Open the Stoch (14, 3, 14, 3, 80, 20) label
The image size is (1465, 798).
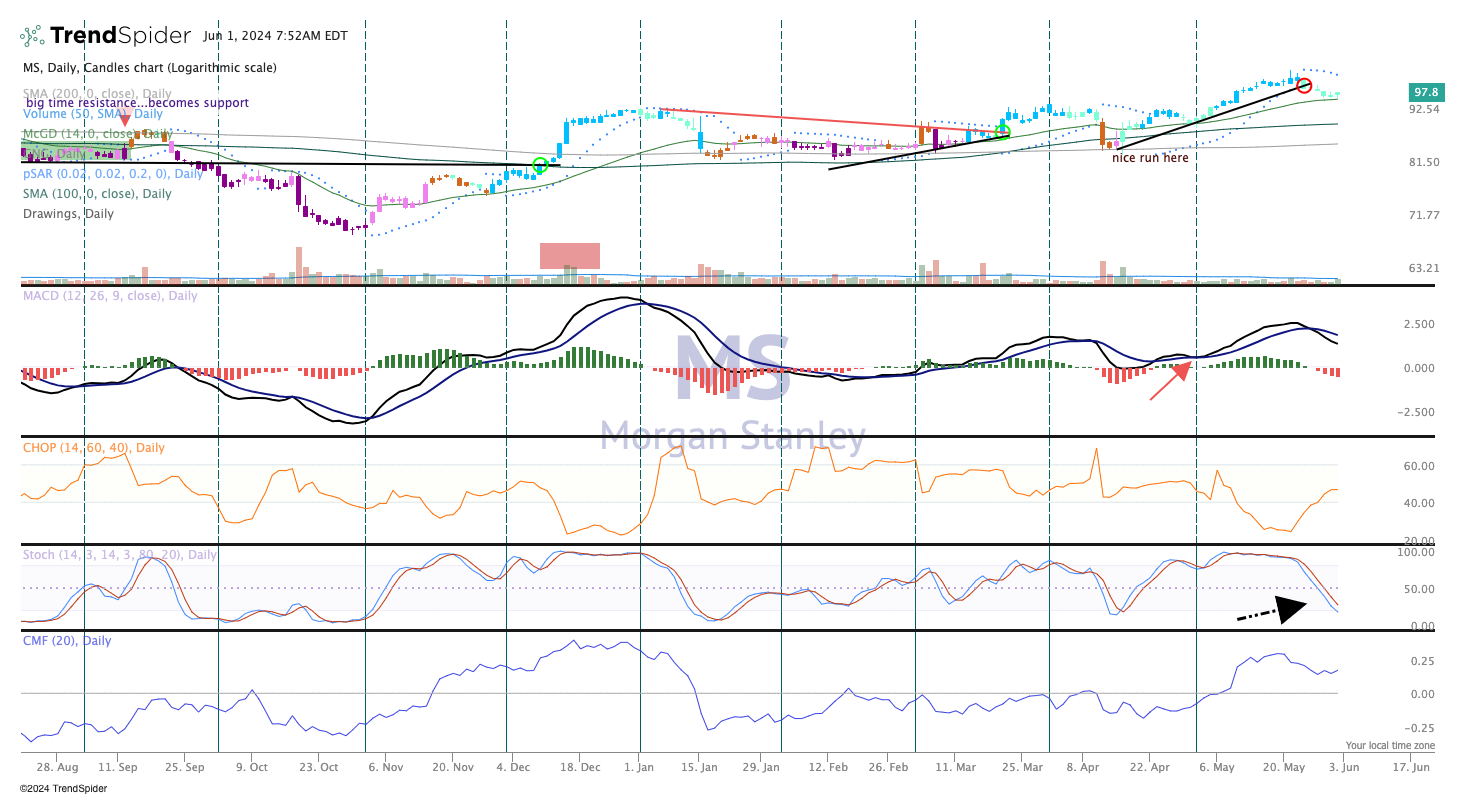(x=119, y=555)
